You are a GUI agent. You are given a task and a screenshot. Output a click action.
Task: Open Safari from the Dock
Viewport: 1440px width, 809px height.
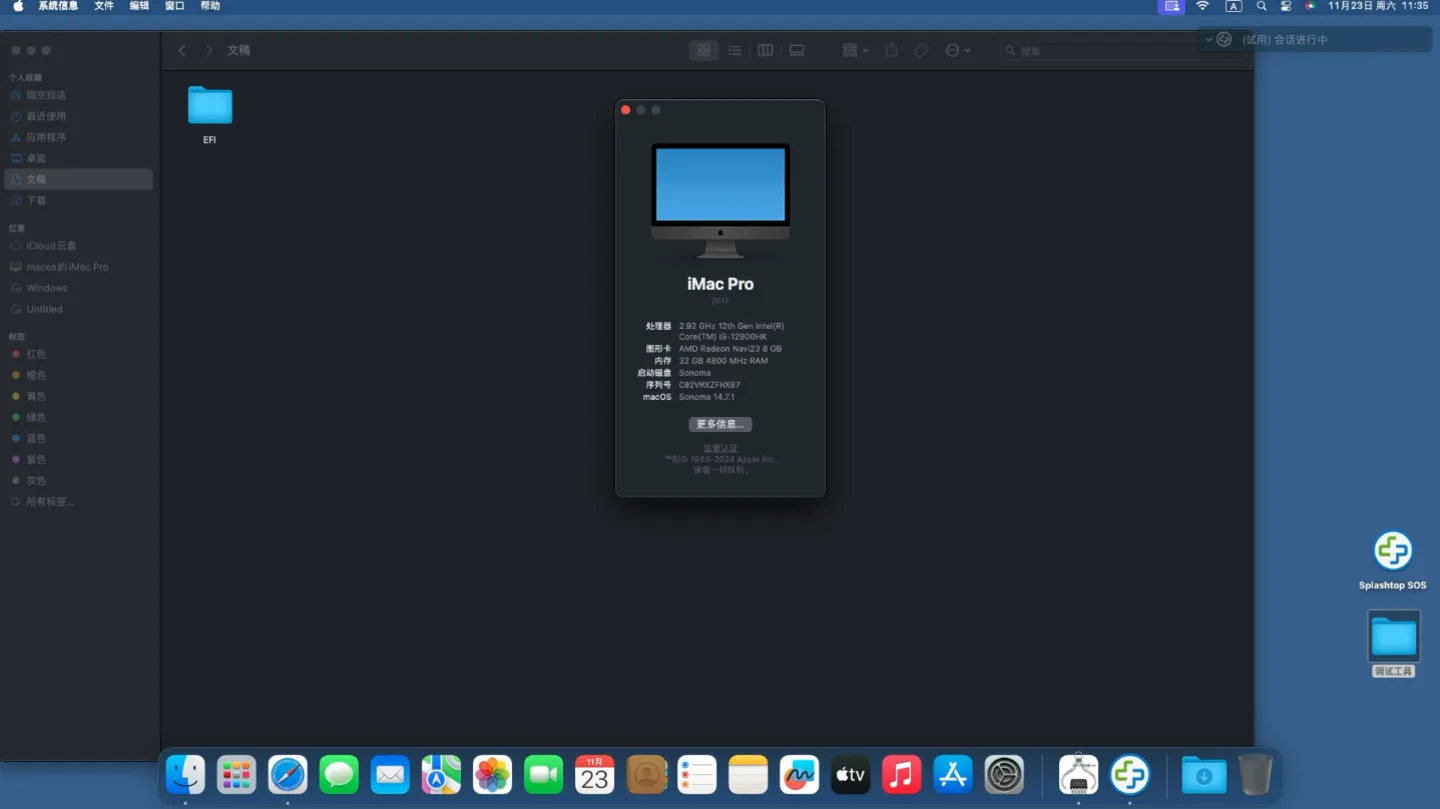click(x=288, y=775)
